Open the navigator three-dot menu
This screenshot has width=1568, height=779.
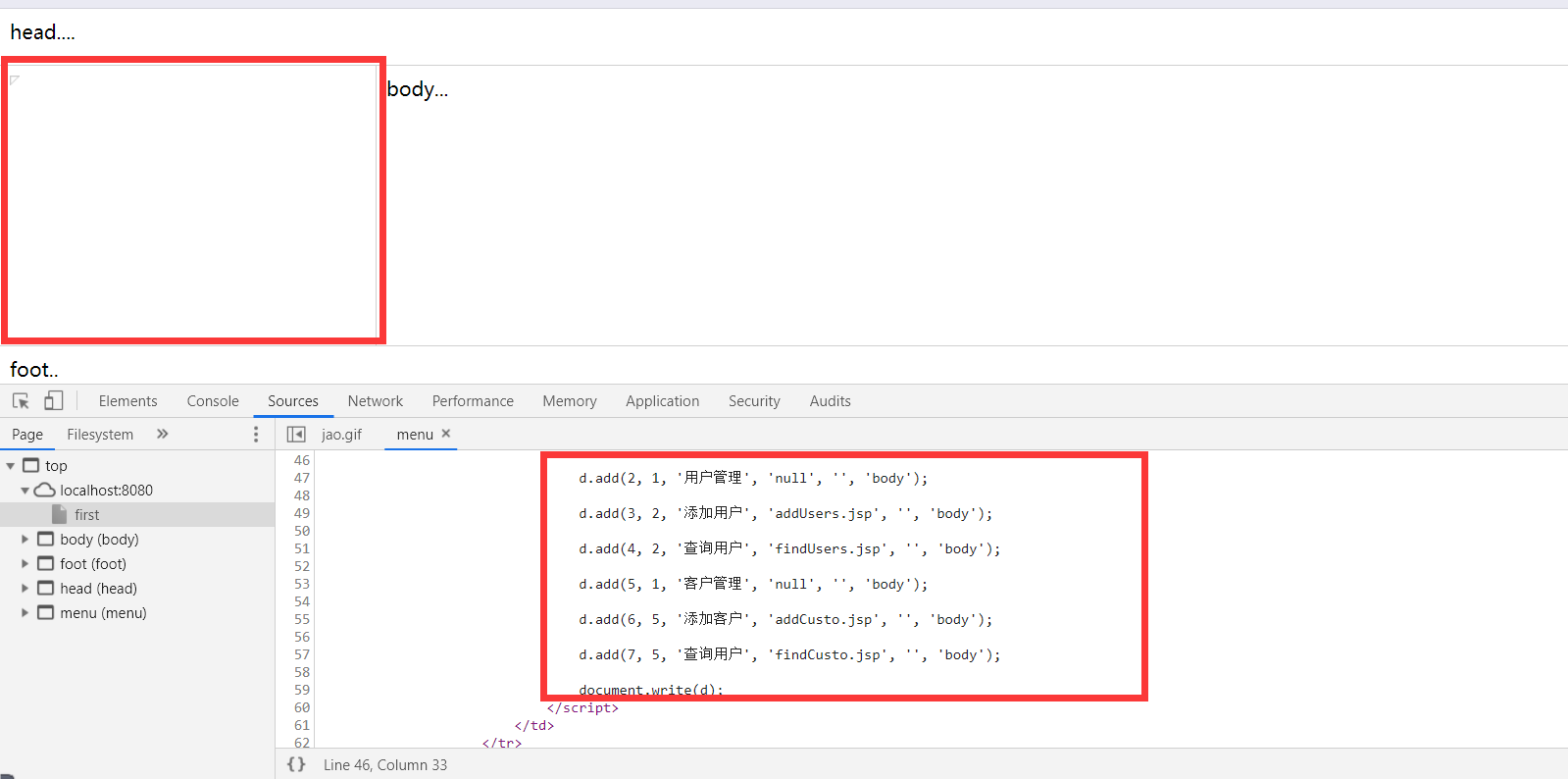click(x=256, y=434)
